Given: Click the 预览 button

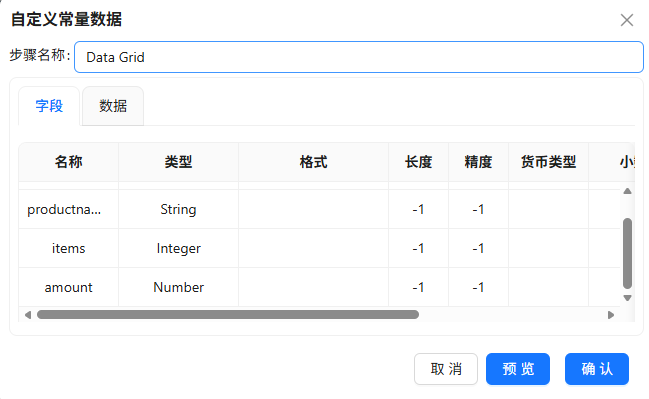Looking at the screenshot, I should click(518, 369).
